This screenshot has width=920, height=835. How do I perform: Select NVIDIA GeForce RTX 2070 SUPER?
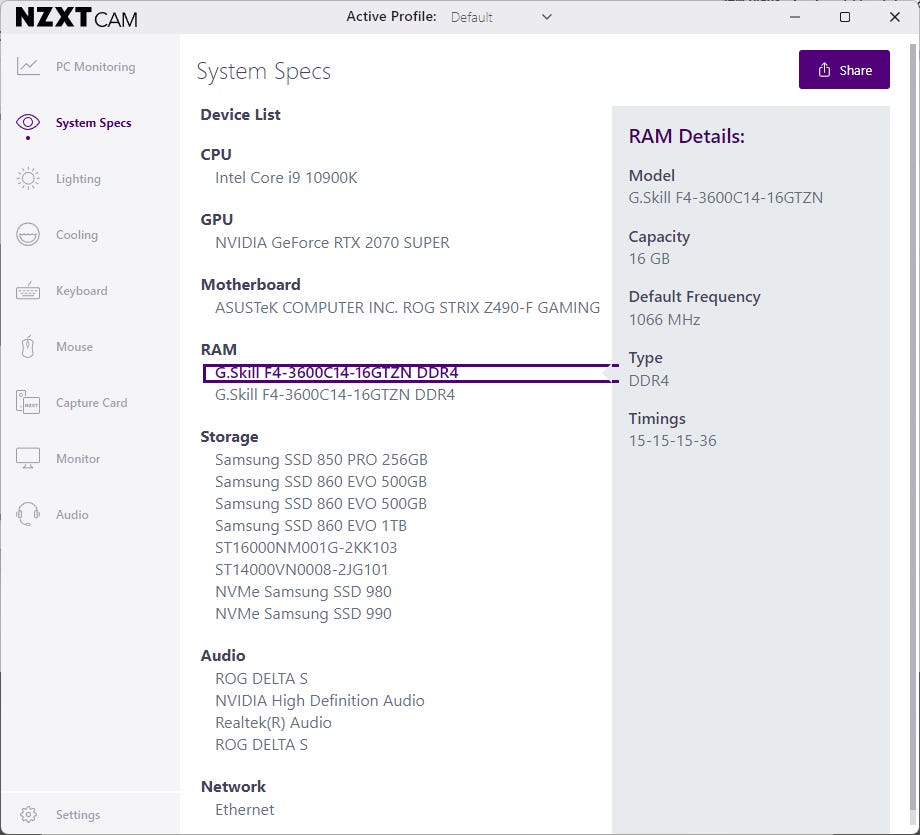[332, 242]
